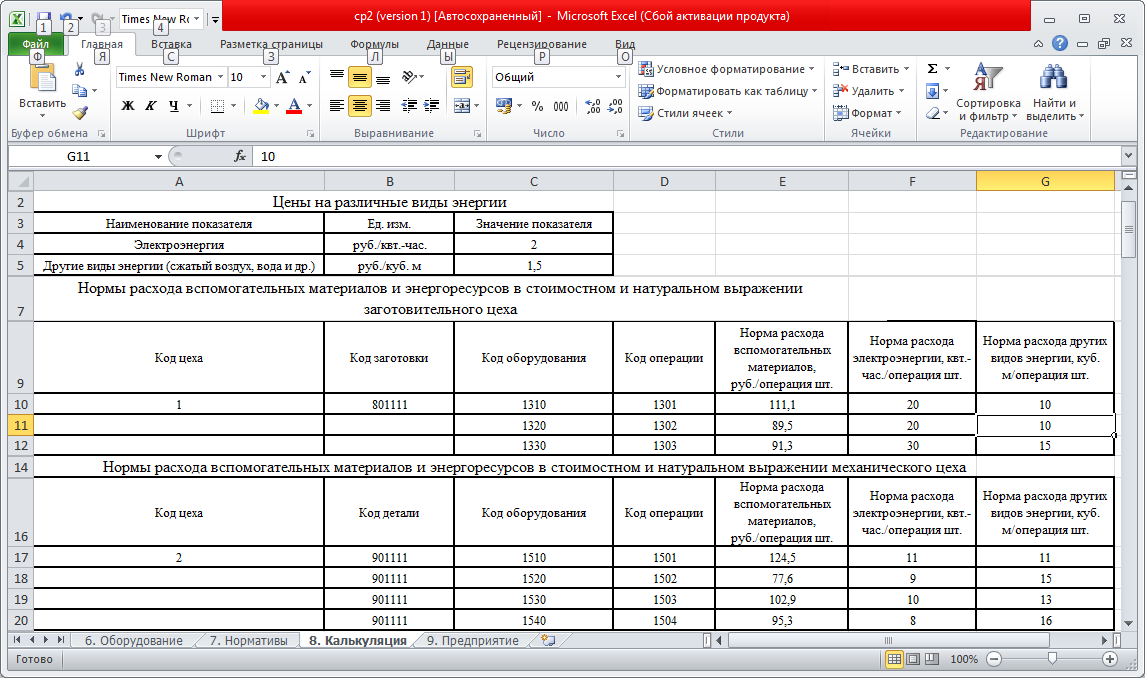Toggle center horizontal alignment
The width and height of the screenshot is (1145, 678).
click(359, 106)
